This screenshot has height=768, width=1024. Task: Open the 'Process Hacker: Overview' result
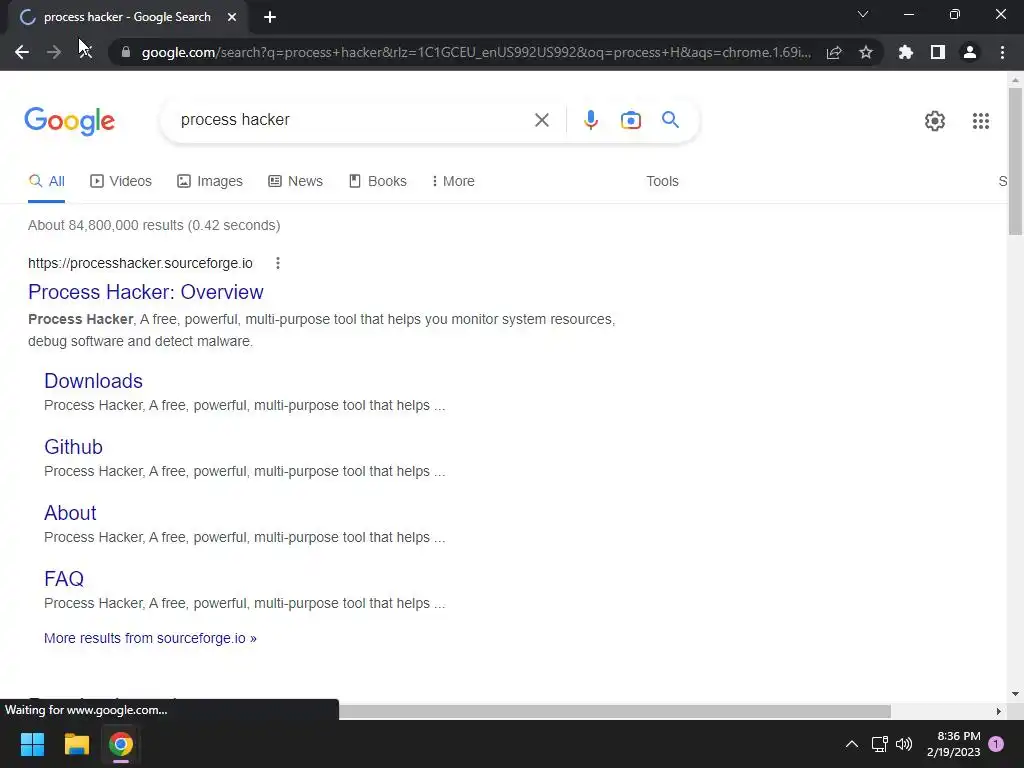click(146, 292)
